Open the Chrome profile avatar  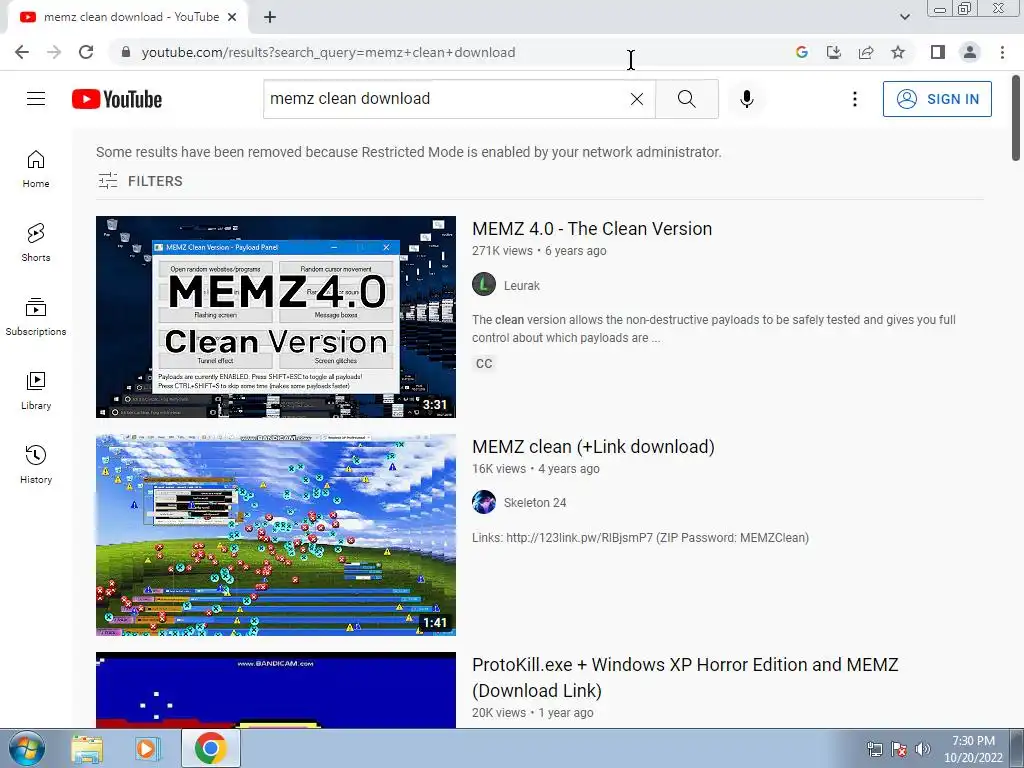pos(970,52)
